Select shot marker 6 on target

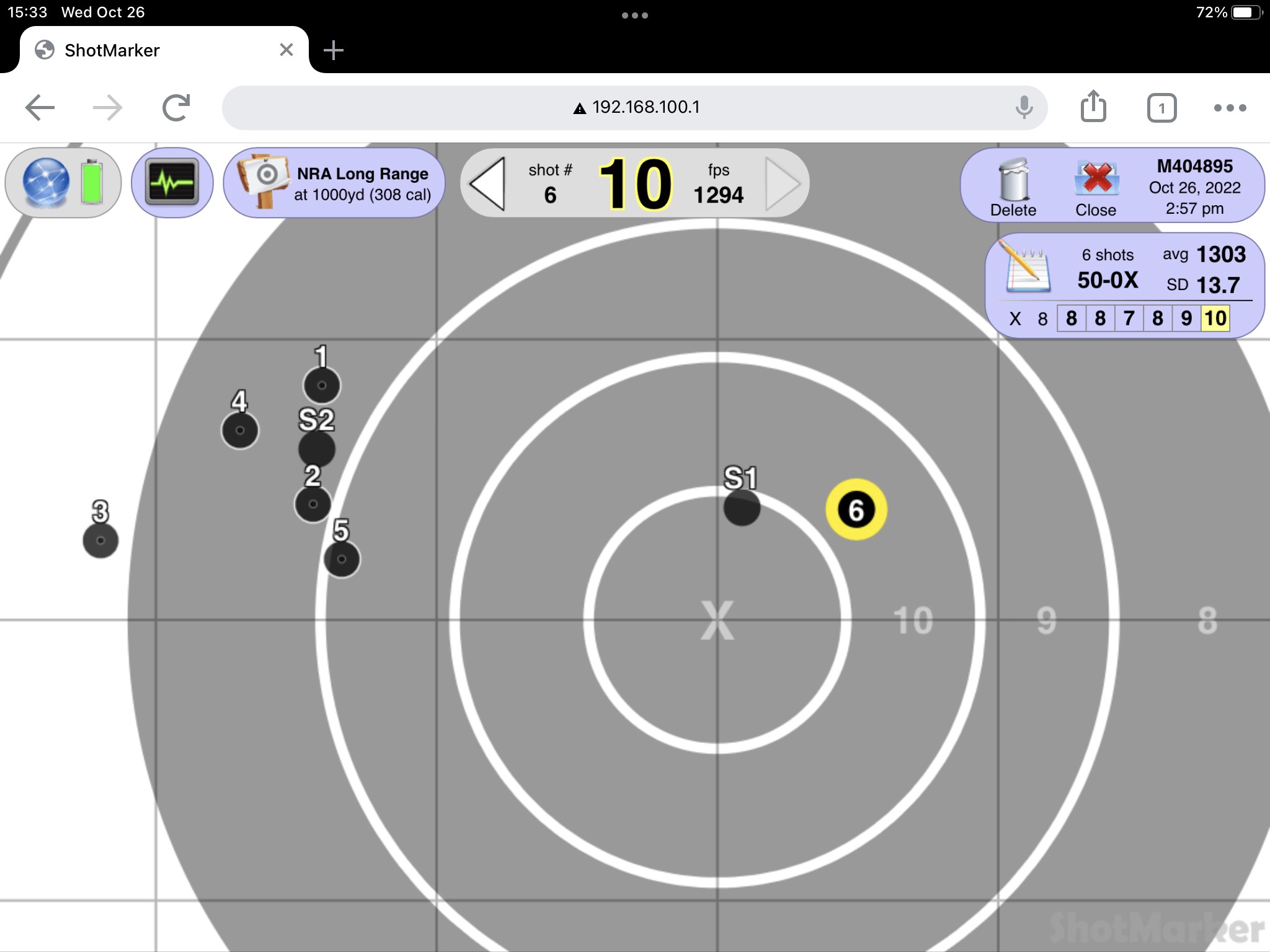click(856, 509)
